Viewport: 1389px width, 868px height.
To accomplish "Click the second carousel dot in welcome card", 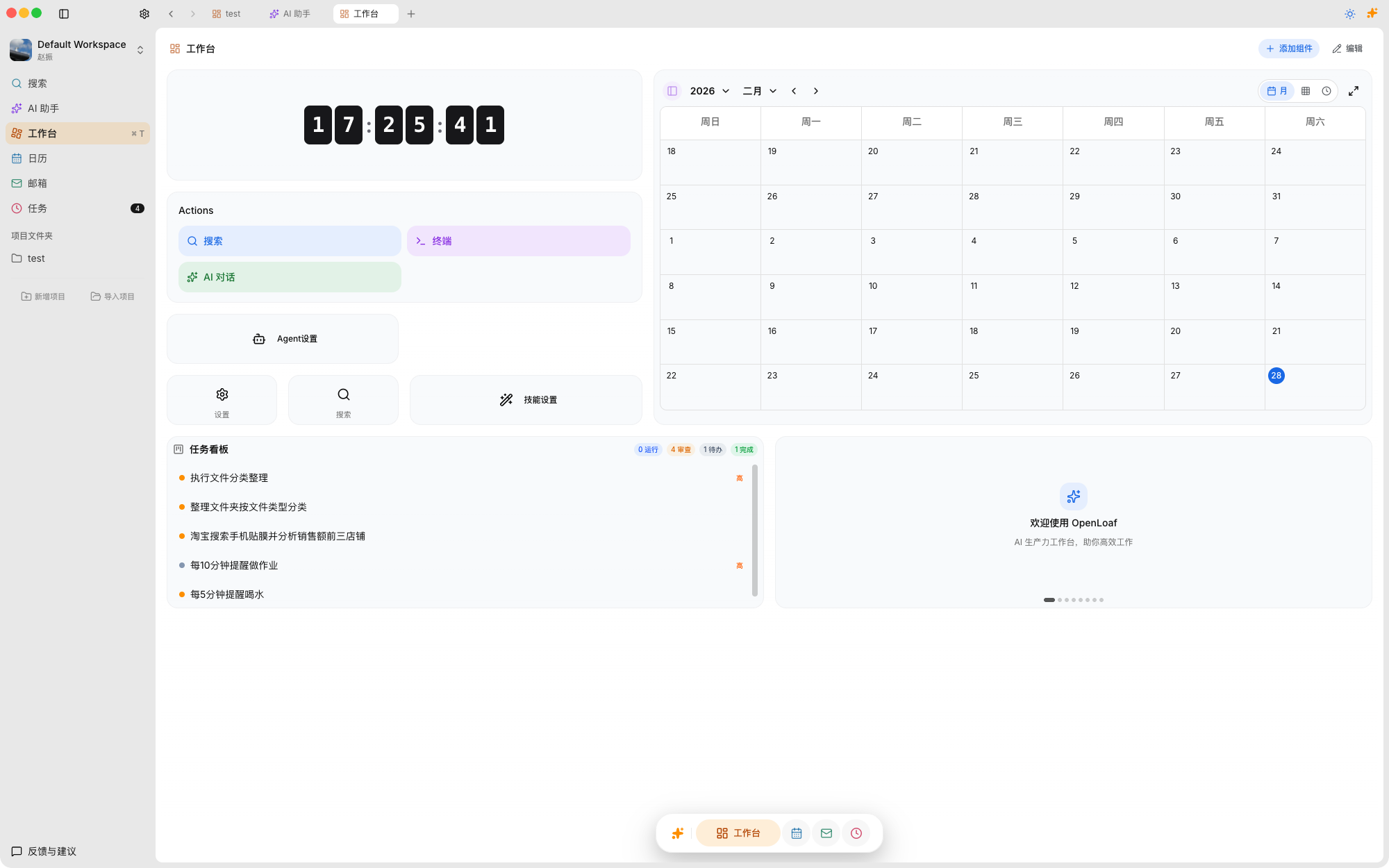I will pyautogui.click(x=1060, y=600).
